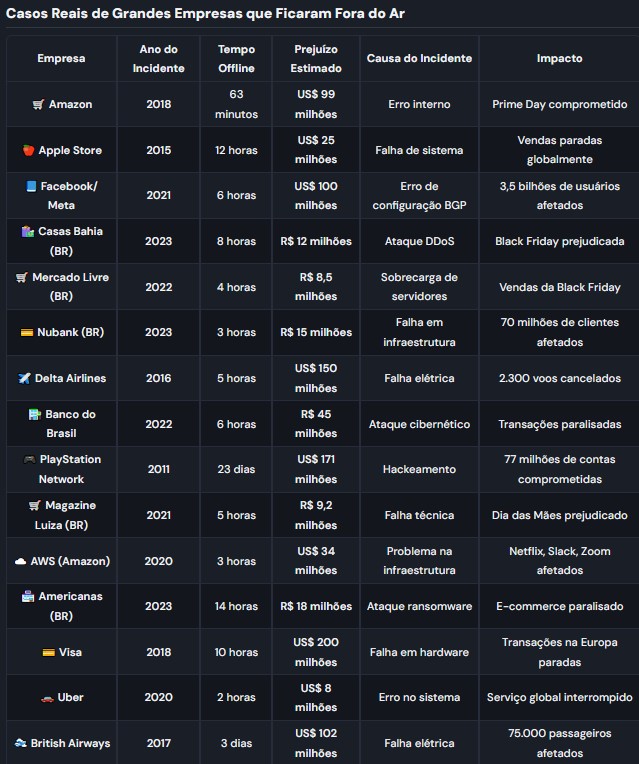Select the Mercado Livre (BR) company cell
The image size is (639, 764).
pyautogui.click(x=61, y=287)
